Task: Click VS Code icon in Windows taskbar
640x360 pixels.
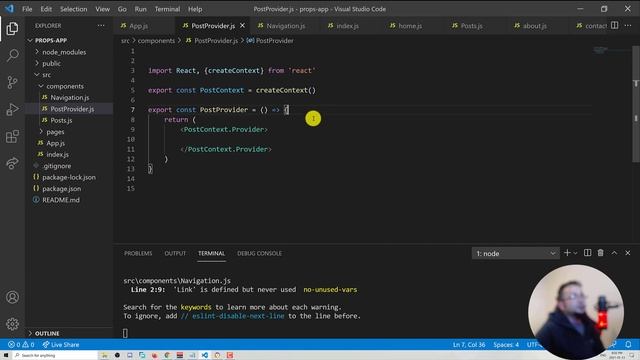Action: click(204, 356)
